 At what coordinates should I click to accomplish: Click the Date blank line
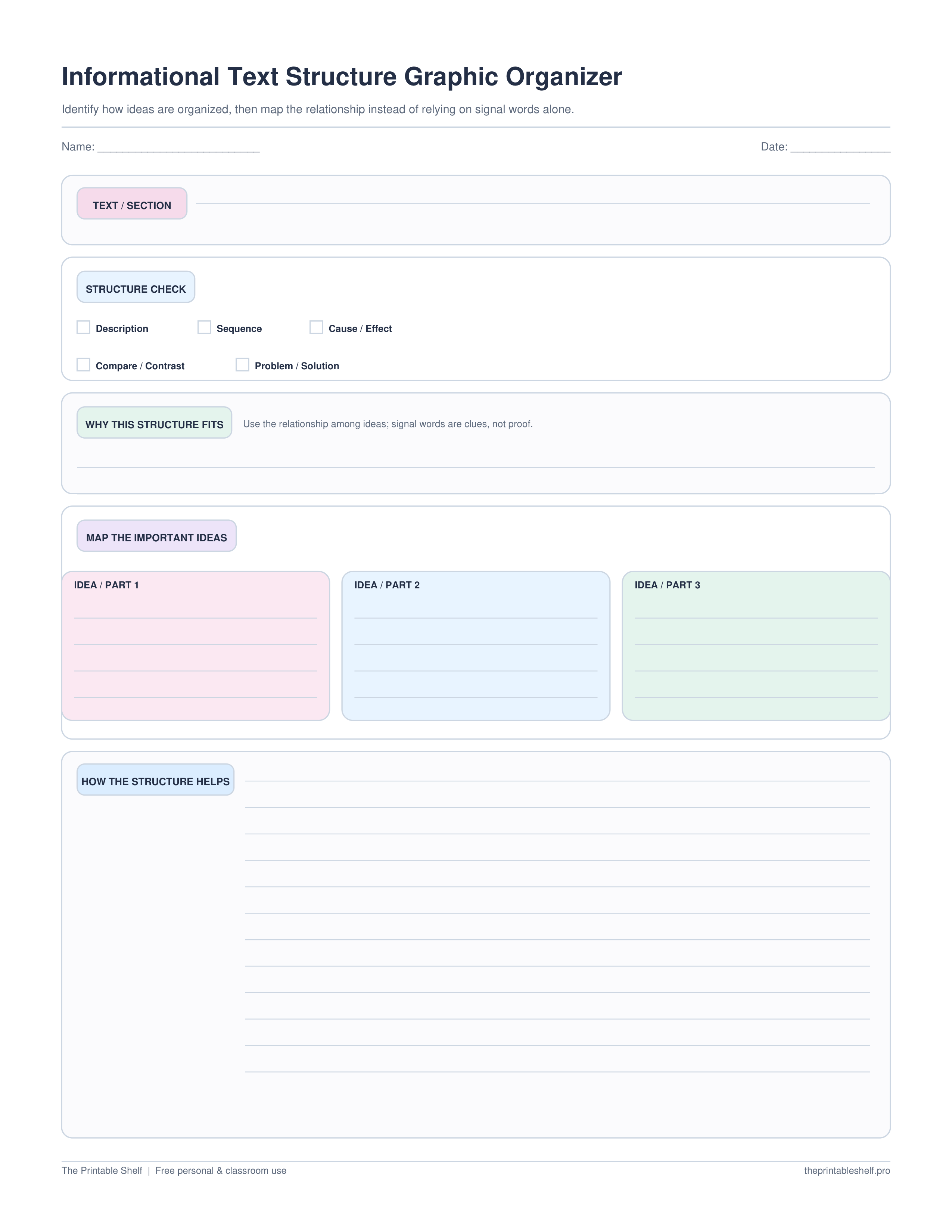pyautogui.click(x=840, y=148)
